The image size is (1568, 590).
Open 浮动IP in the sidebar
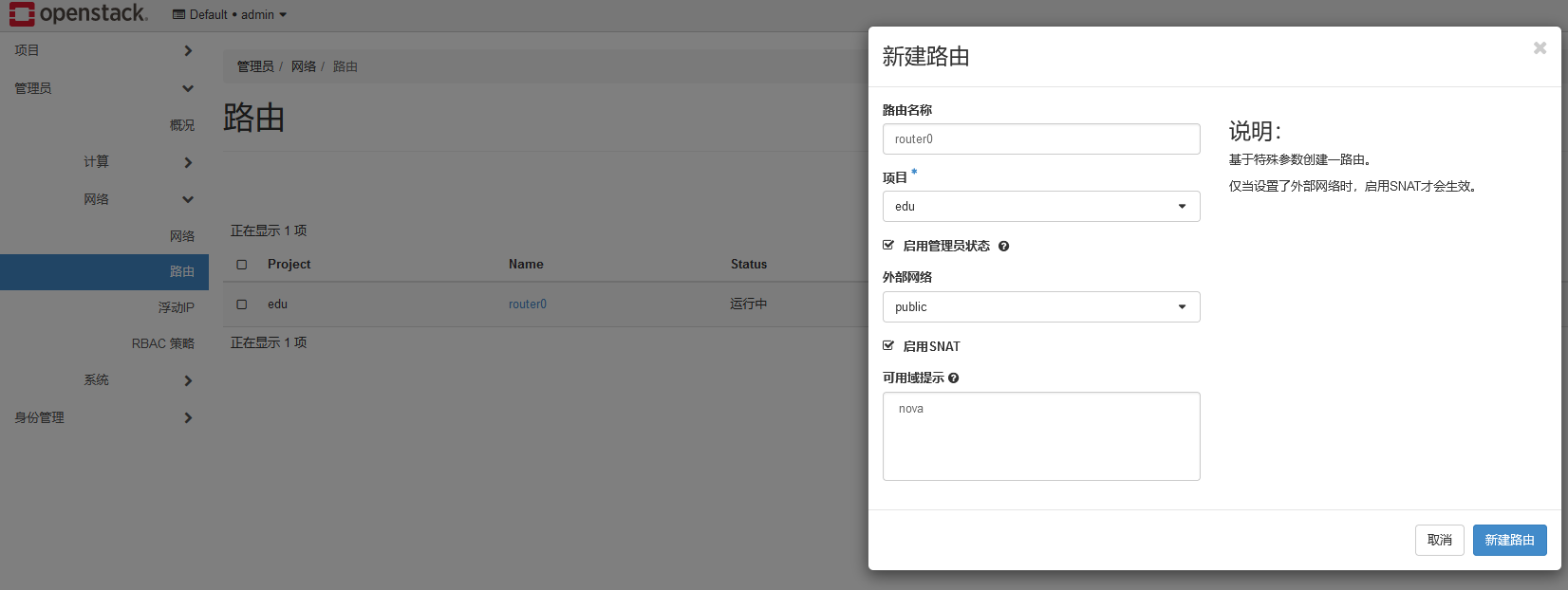[x=176, y=307]
